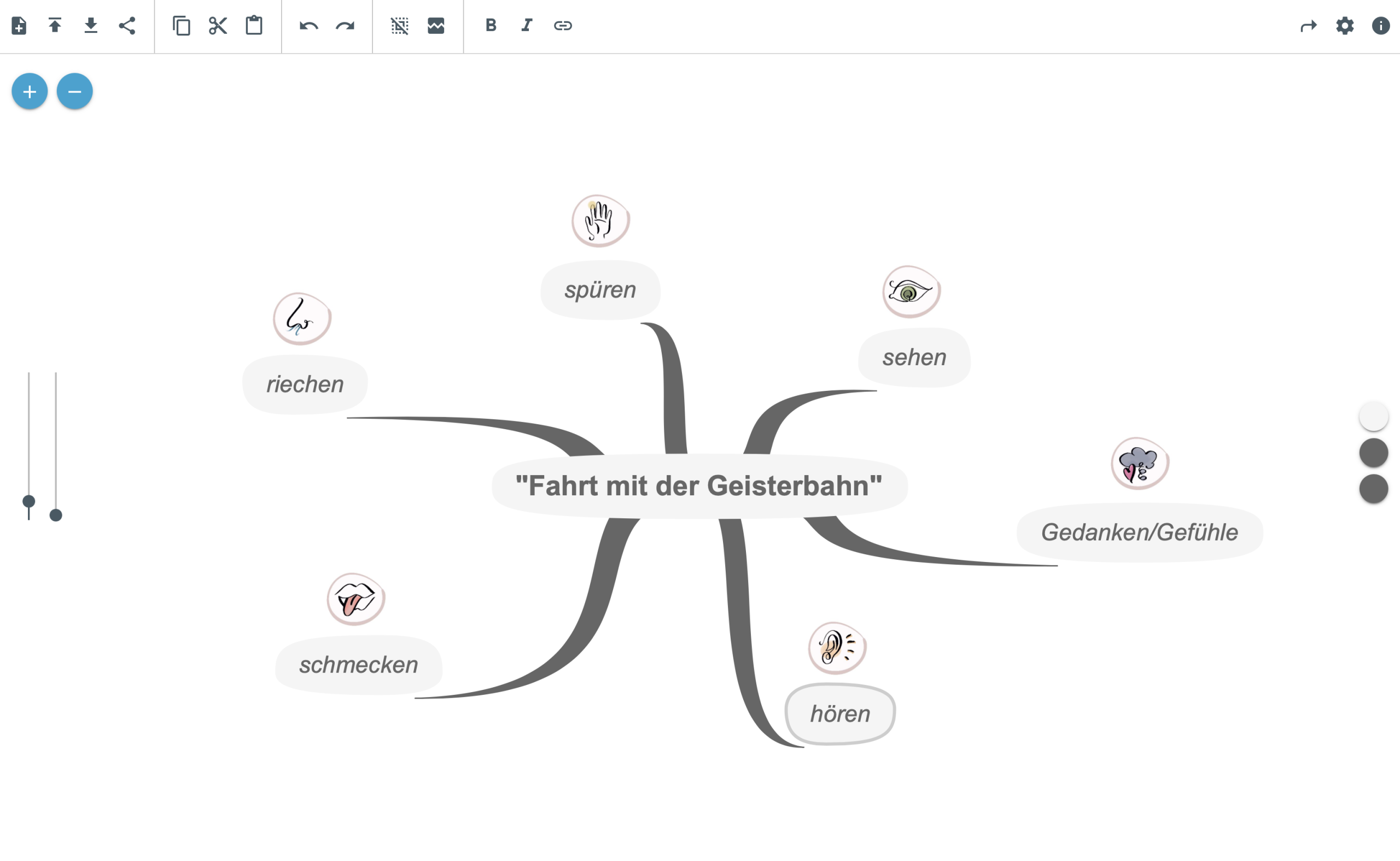
Task: Open the settings gear
Action: (x=1345, y=26)
